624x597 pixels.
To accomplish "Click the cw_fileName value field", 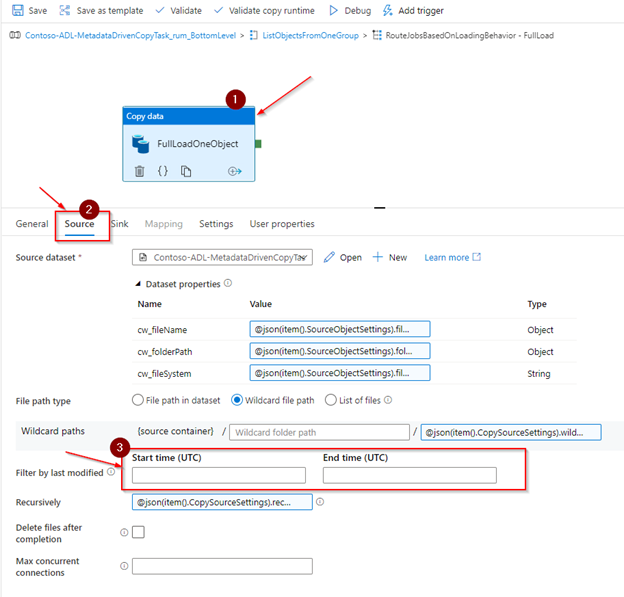I will pyautogui.click(x=340, y=329).
